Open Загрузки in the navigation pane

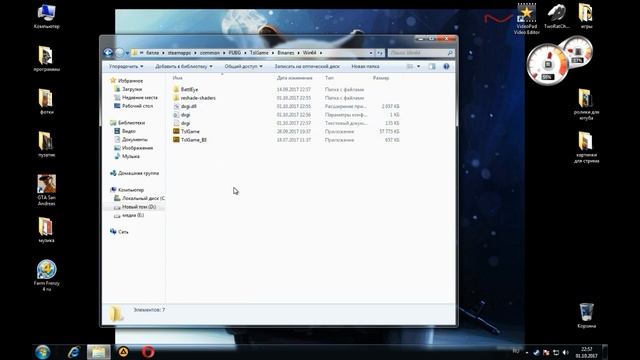click(x=128, y=89)
